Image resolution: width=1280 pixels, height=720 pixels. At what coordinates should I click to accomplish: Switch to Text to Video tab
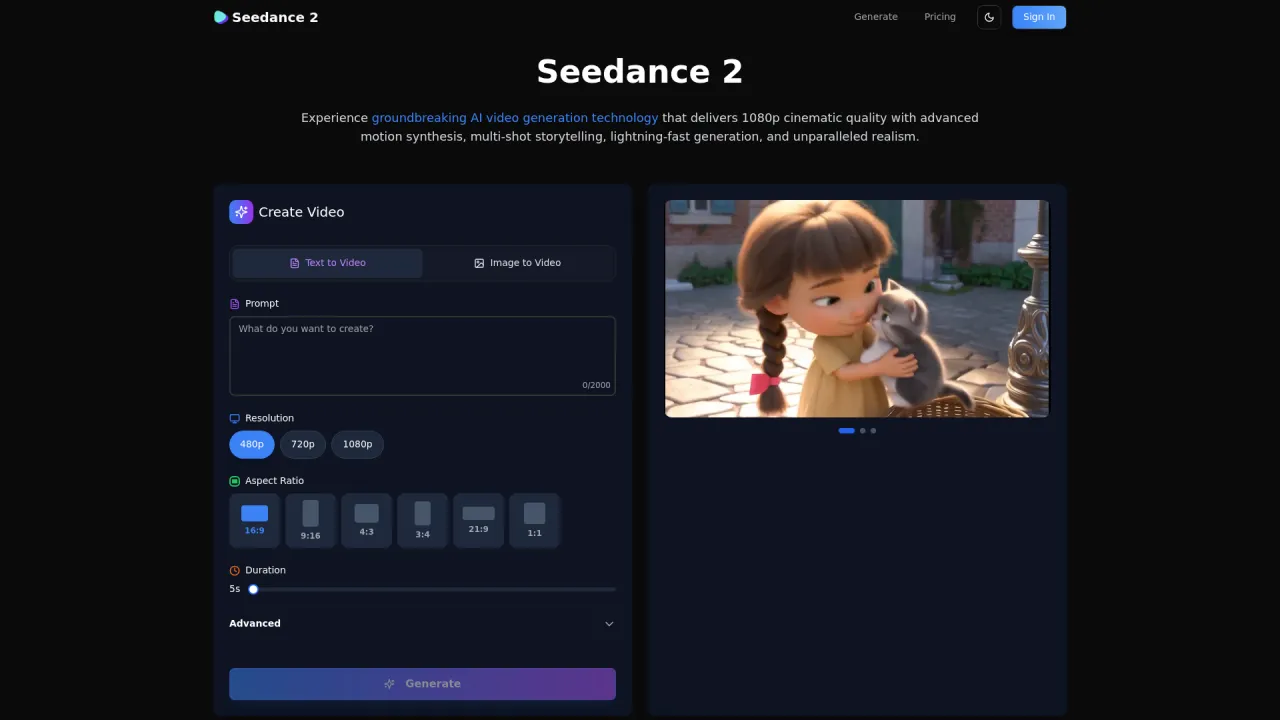[328, 263]
